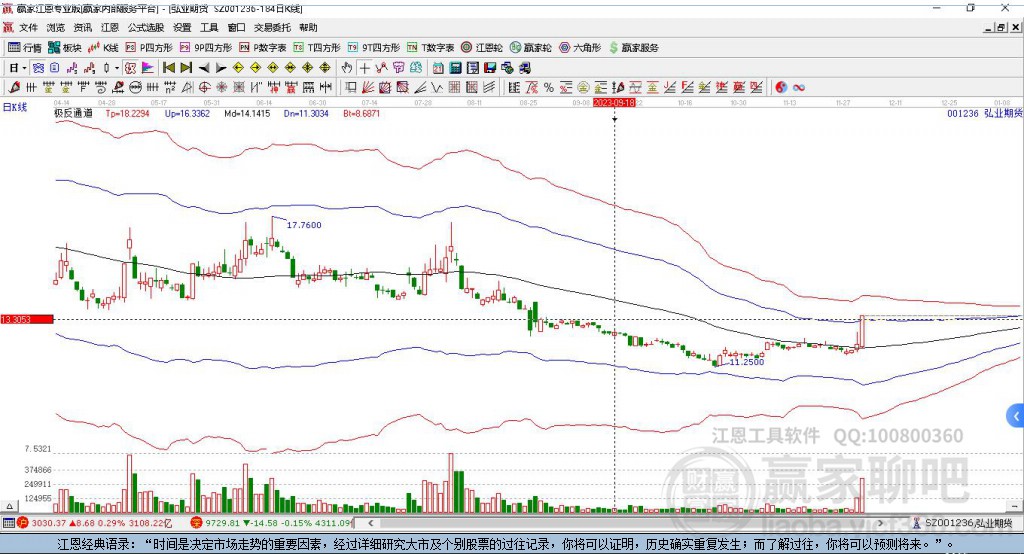Open the 板块 sector view
Image resolution: width=1024 pixels, height=554 pixels.
[x=65, y=48]
